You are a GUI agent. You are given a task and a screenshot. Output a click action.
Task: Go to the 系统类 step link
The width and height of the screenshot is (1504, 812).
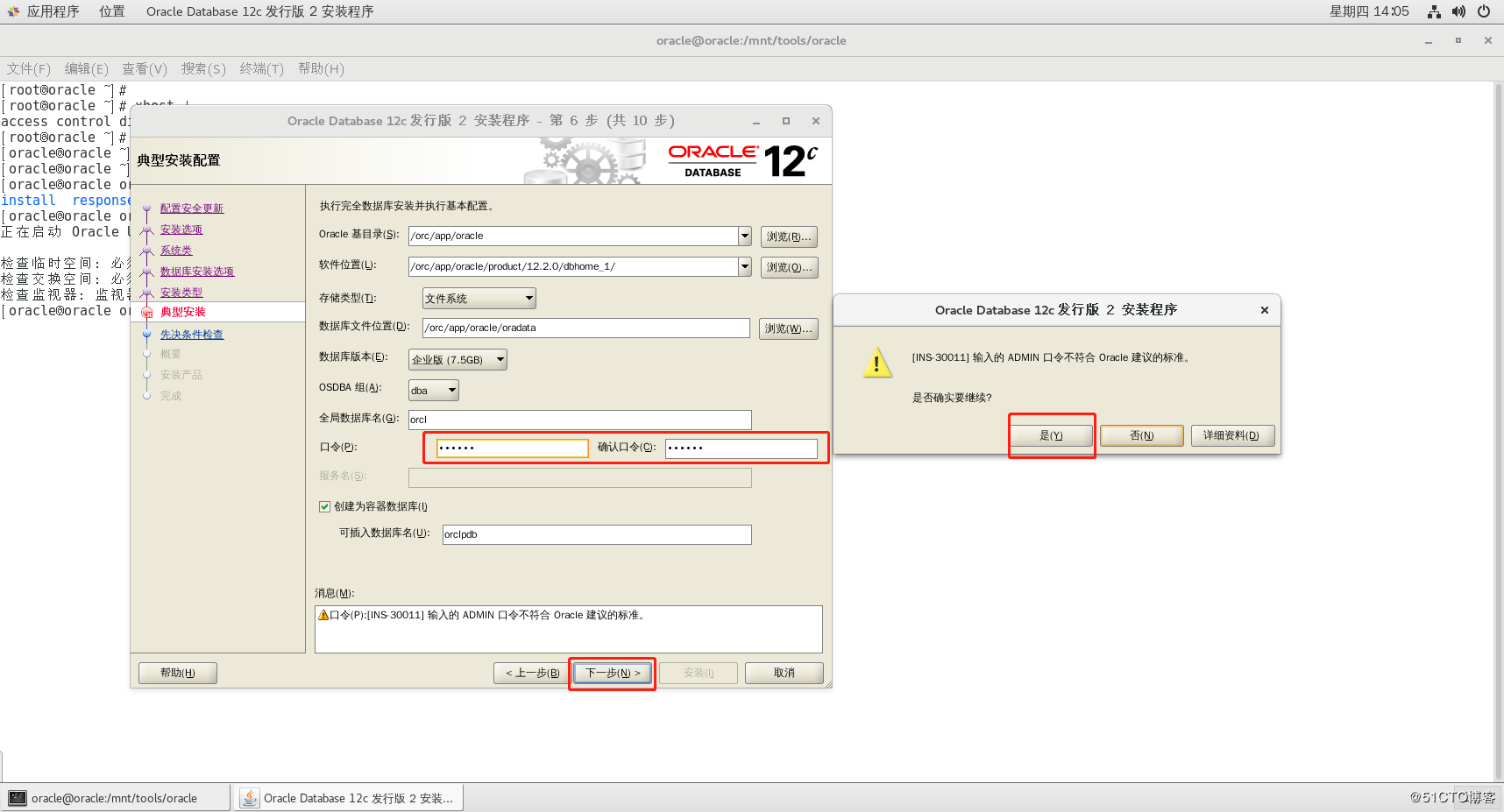pyautogui.click(x=176, y=251)
